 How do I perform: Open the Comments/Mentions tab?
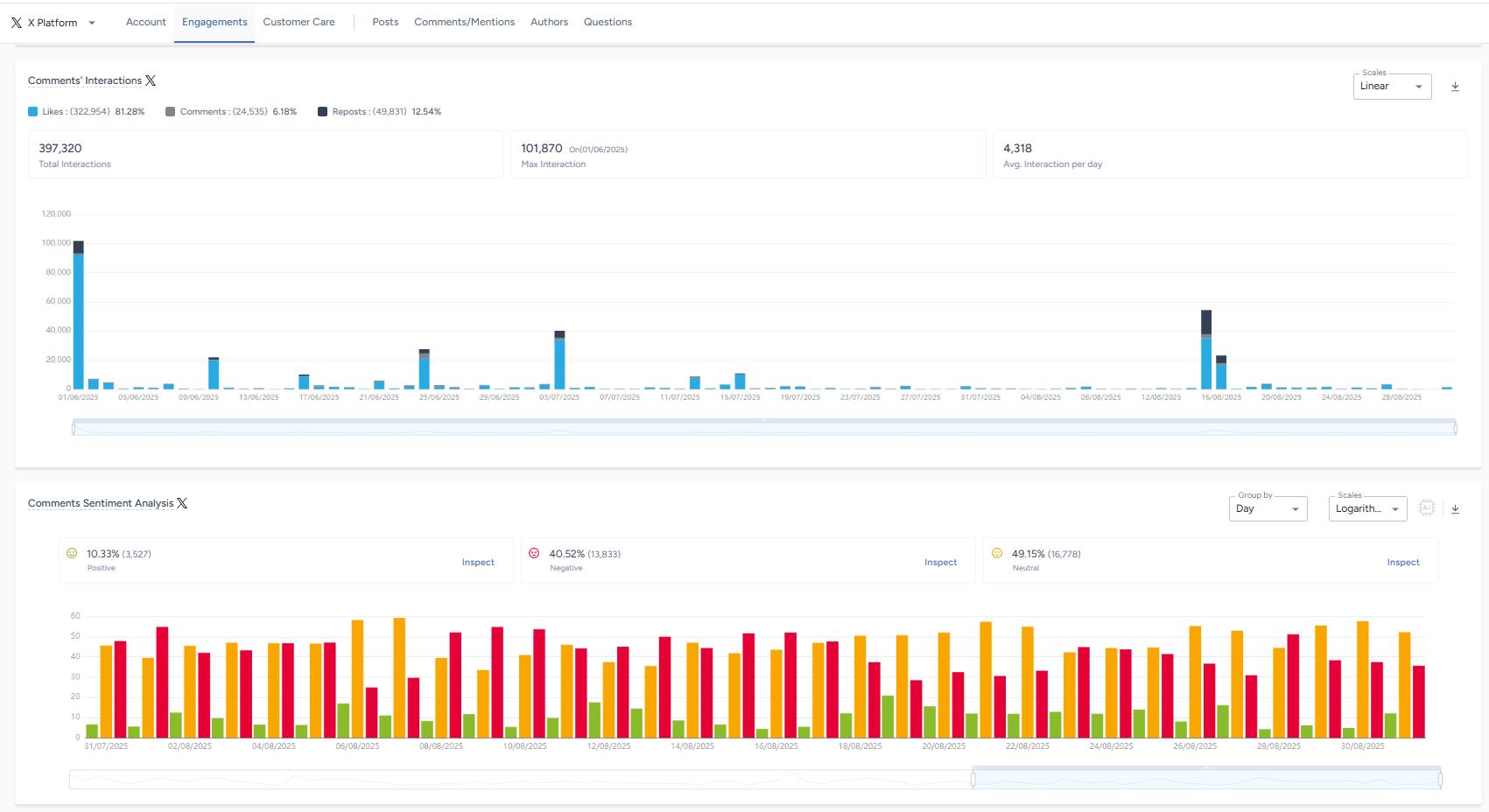[464, 22]
